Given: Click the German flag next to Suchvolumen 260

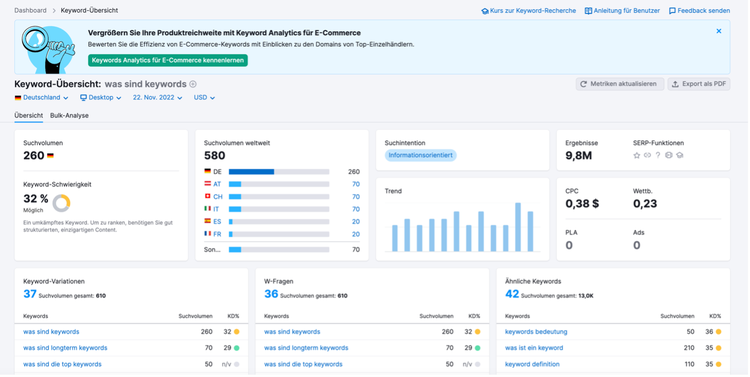Looking at the screenshot, I should [50, 156].
